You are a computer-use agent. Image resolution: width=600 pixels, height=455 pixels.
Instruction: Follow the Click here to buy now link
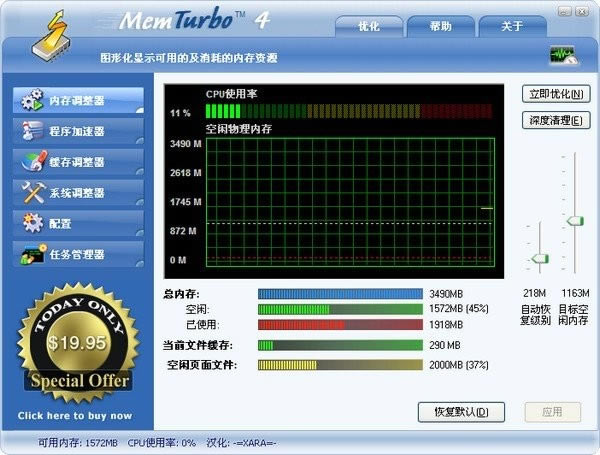pyautogui.click(x=75, y=416)
